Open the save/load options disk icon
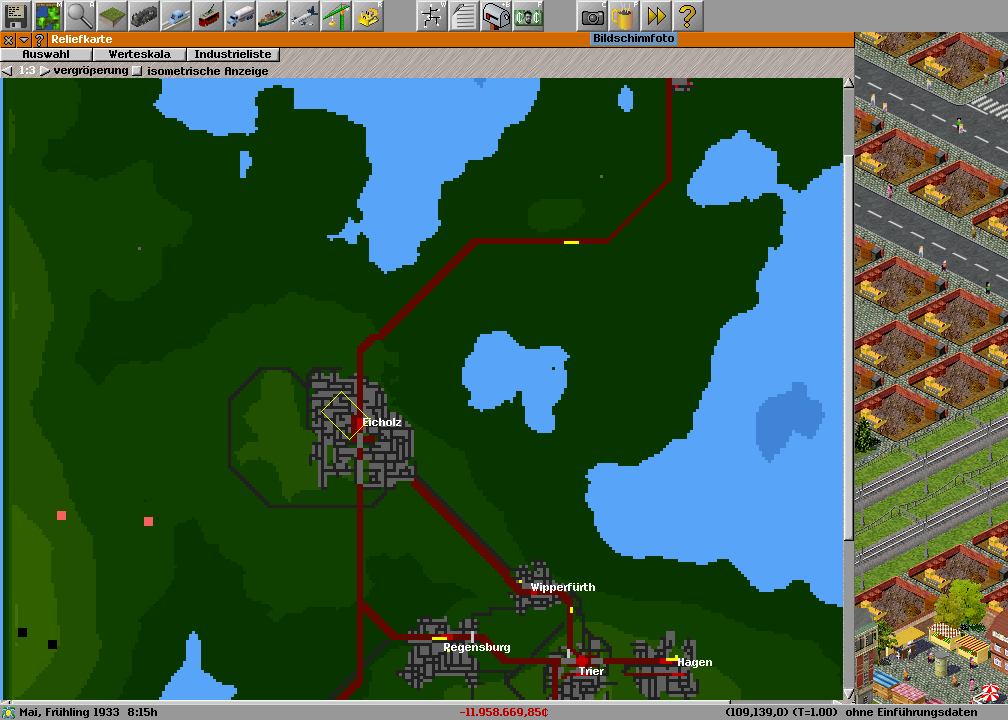The height and width of the screenshot is (720, 1008). click(x=16, y=16)
